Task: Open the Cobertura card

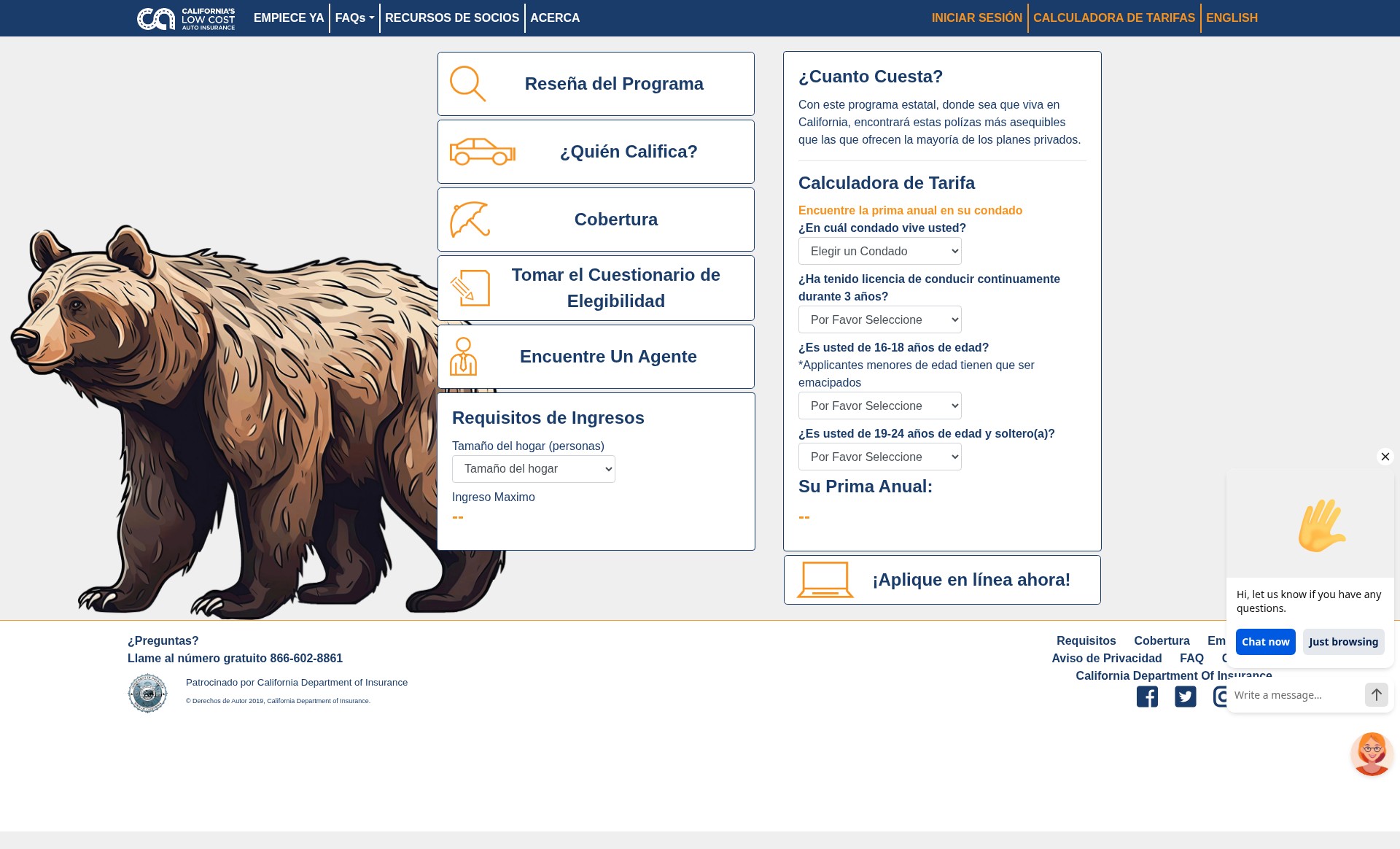Action: click(x=596, y=220)
